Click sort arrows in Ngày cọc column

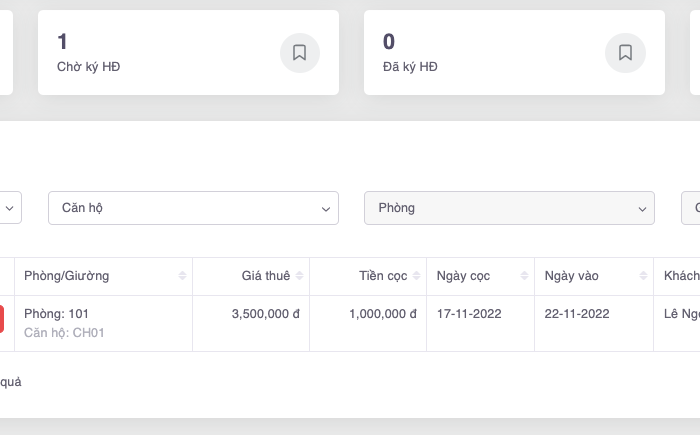pos(523,276)
